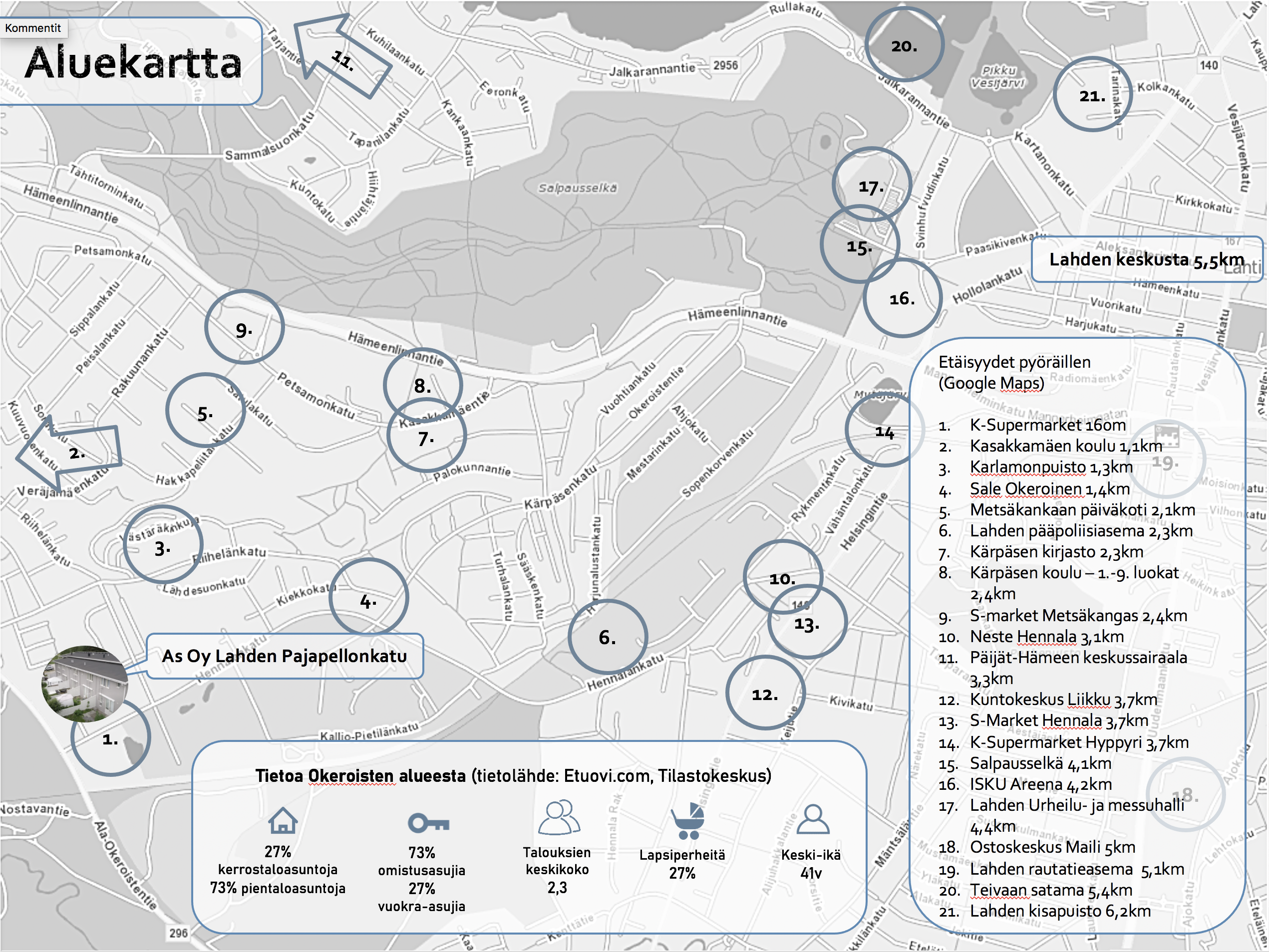Click the Keski-ikä 41v statistic
The image size is (1269, 952).
click(x=811, y=864)
